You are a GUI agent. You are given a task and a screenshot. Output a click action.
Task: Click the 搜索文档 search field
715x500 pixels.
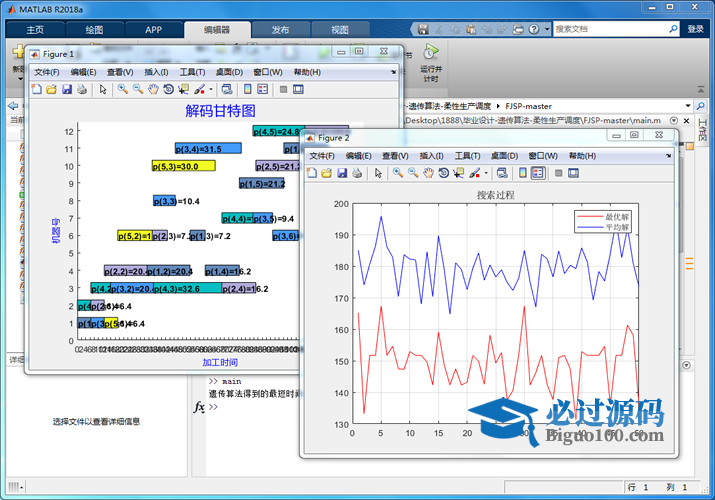610,30
